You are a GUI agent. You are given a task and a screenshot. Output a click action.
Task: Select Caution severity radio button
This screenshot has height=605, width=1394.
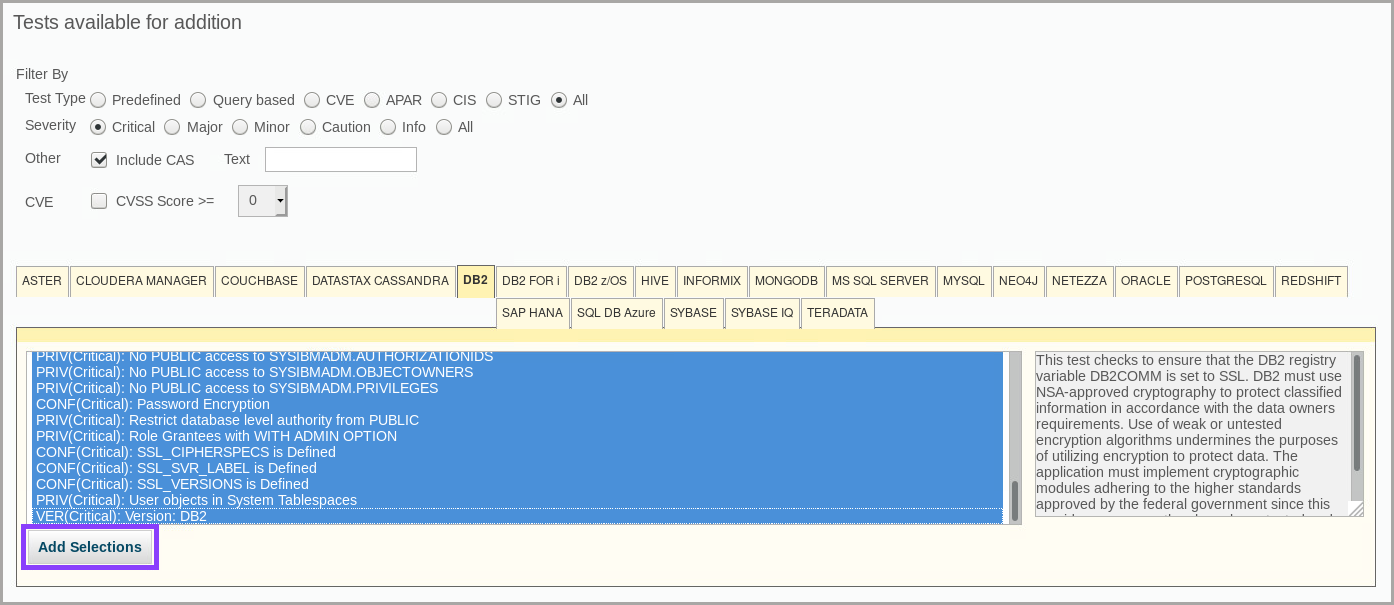click(308, 127)
